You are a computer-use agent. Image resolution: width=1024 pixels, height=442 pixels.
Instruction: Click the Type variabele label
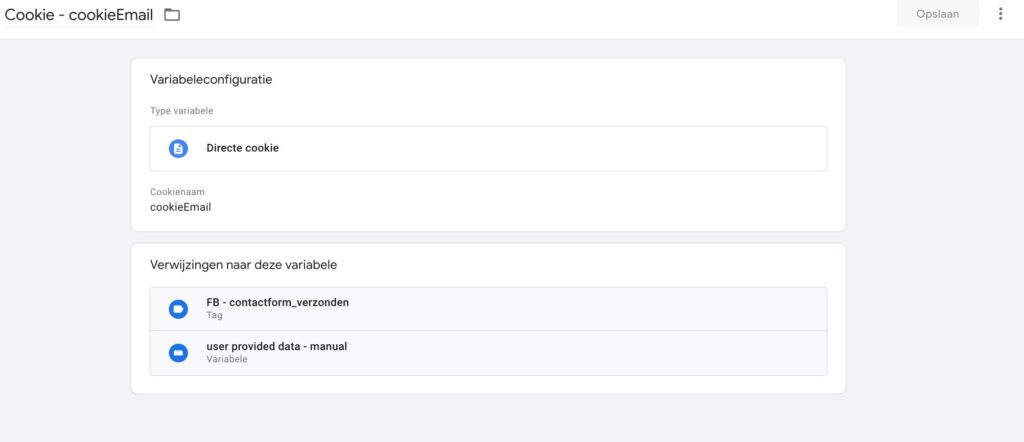point(182,111)
